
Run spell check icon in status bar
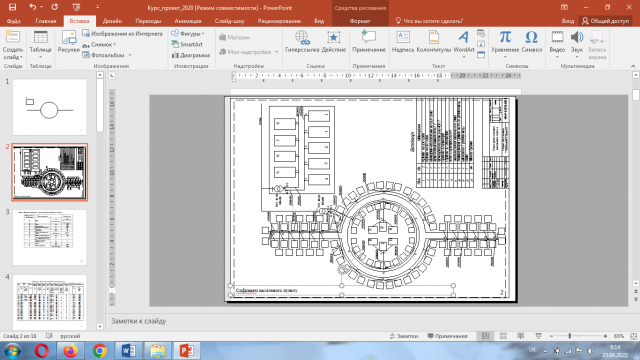[49, 336]
